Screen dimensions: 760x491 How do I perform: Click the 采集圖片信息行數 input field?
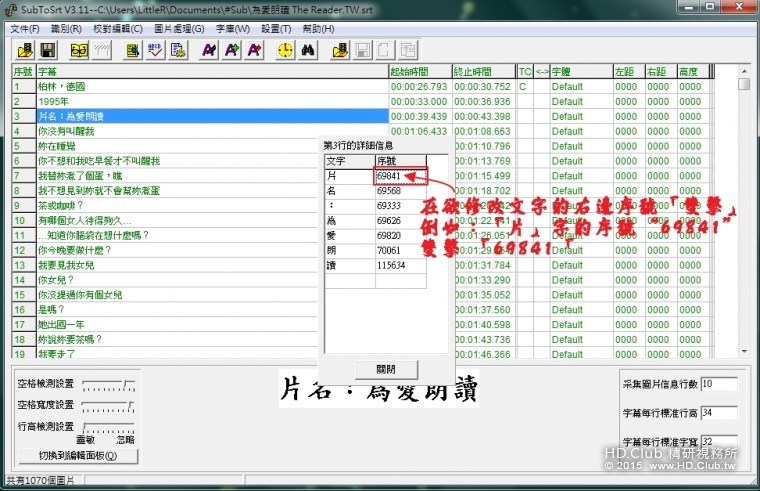pyautogui.click(x=719, y=384)
